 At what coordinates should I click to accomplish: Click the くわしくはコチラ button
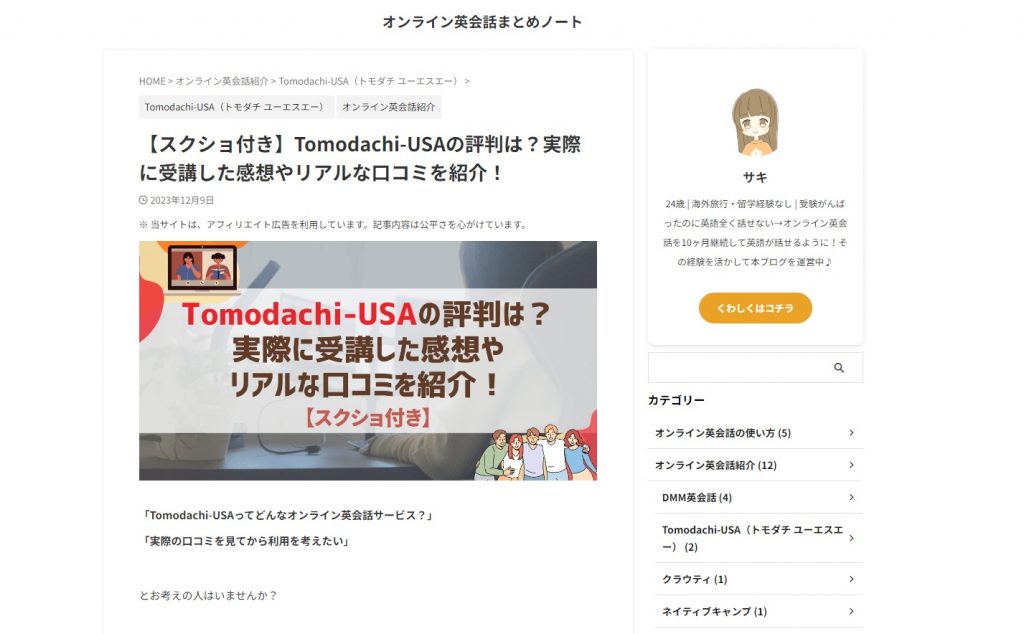click(x=755, y=308)
